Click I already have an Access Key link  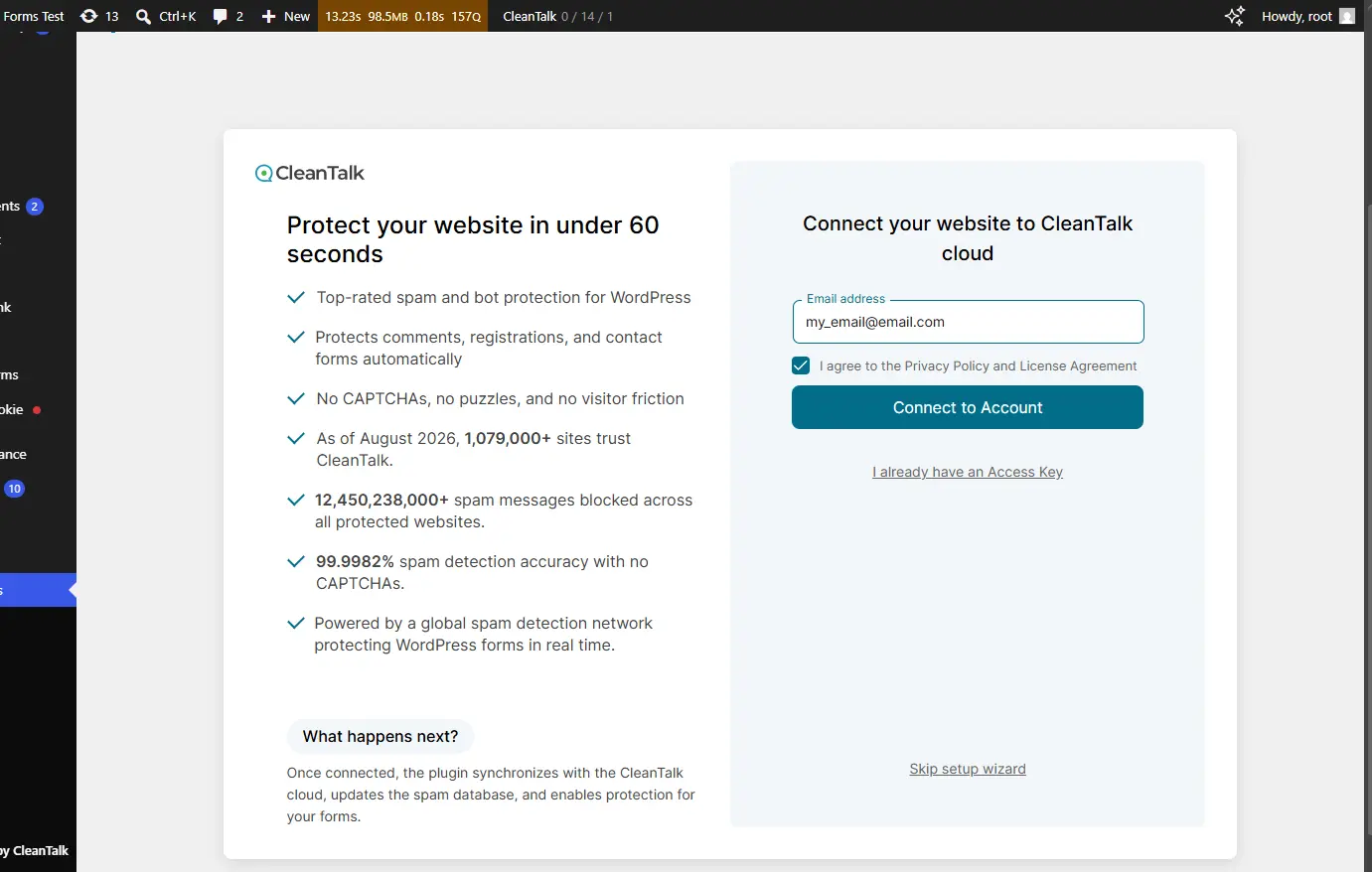click(x=968, y=472)
